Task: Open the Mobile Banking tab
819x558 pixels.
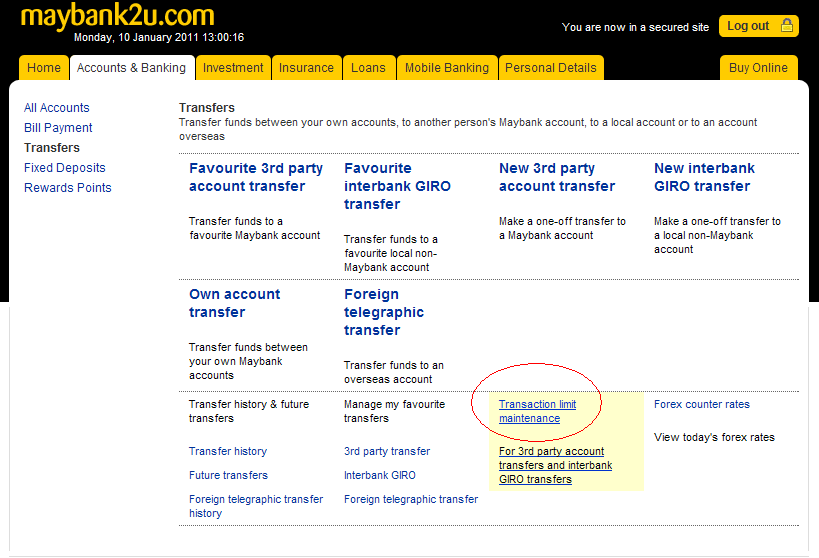Action: 447,68
